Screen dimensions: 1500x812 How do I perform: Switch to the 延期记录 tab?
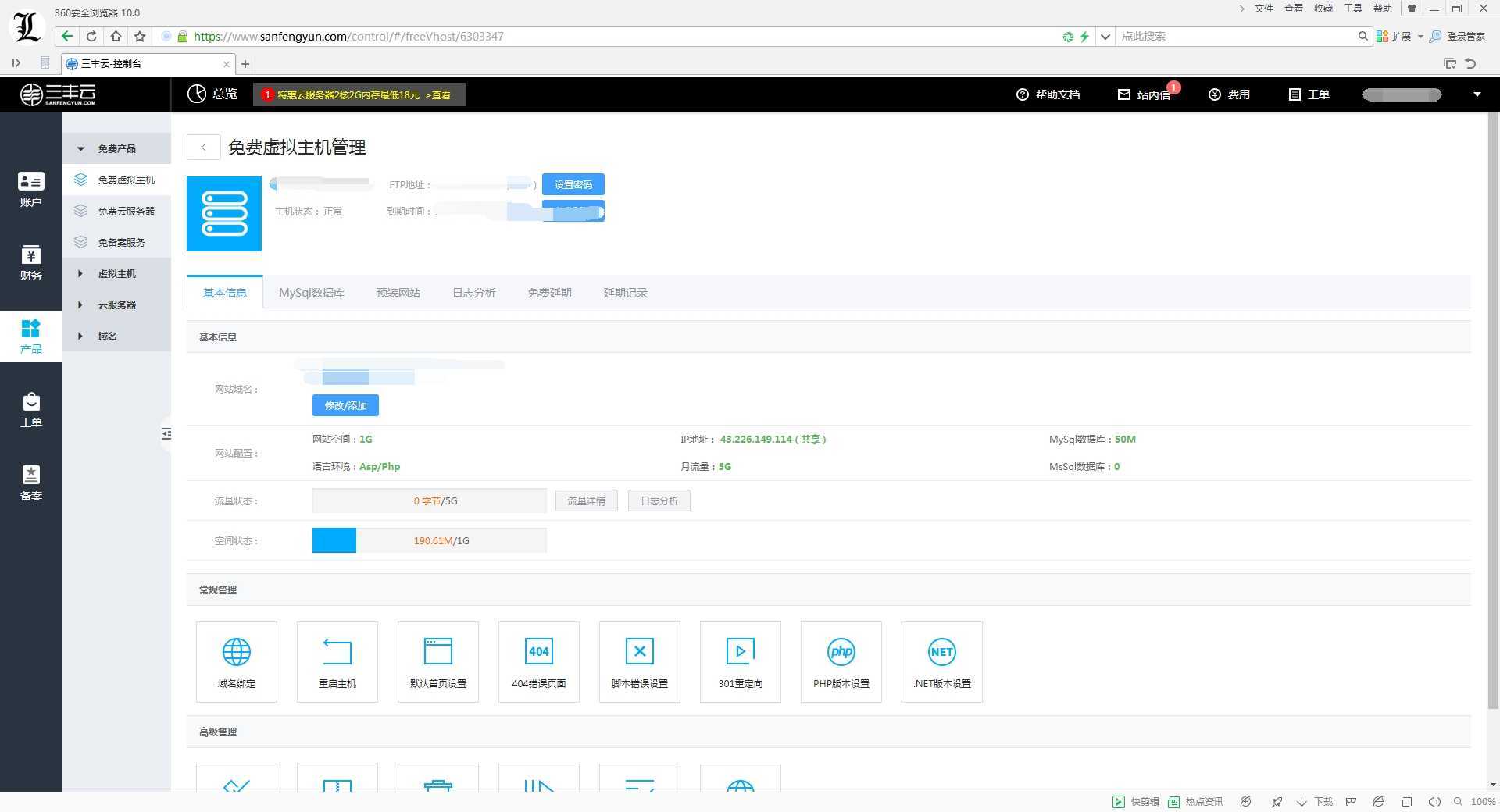(626, 293)
